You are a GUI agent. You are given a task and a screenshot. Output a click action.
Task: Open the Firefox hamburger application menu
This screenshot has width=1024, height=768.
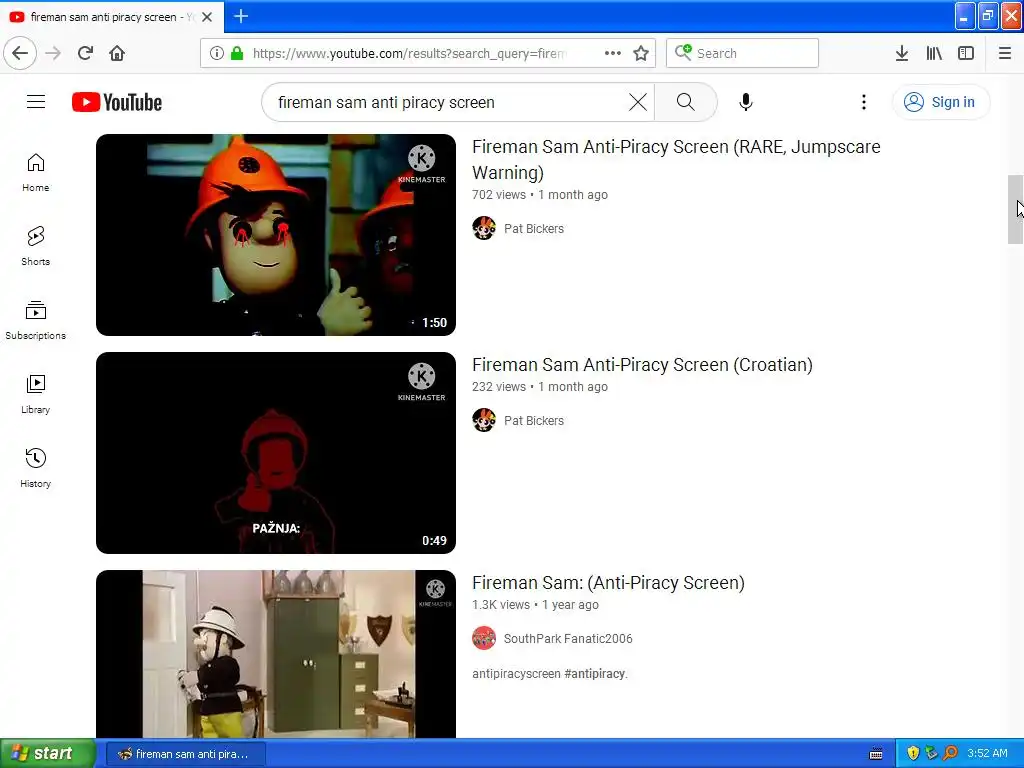tap(1004, 53)
